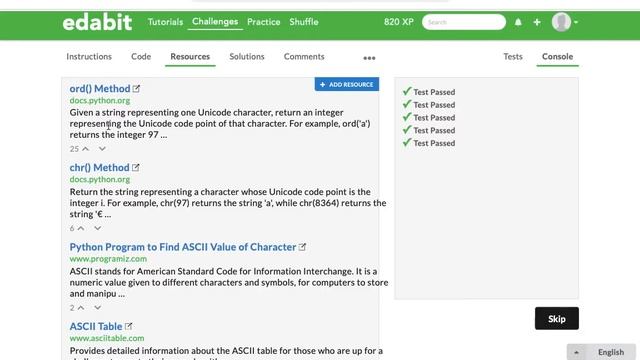Open external link icon beside ASCII Table
640x360 pixels.
pos(129,326)
